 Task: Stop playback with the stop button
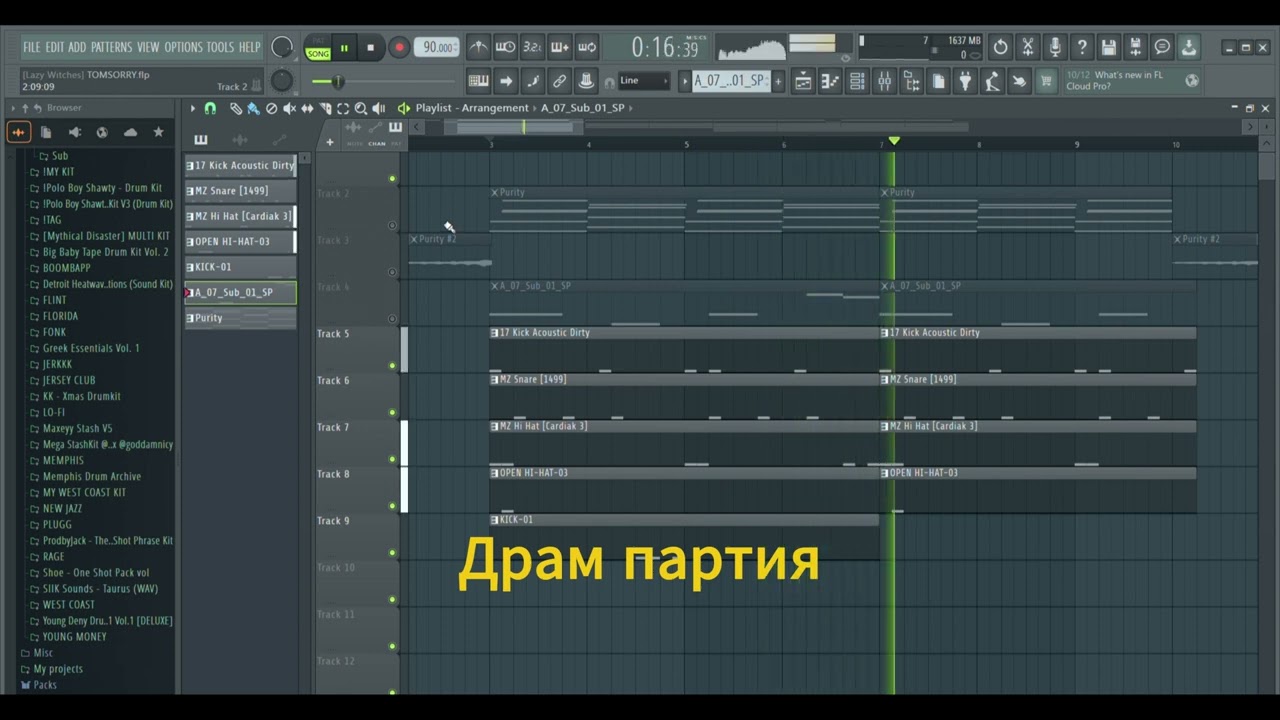(371, 47)
